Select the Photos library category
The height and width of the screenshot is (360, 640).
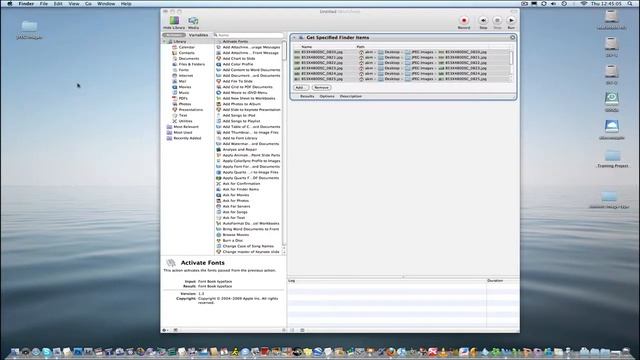(x=184, y=104)
